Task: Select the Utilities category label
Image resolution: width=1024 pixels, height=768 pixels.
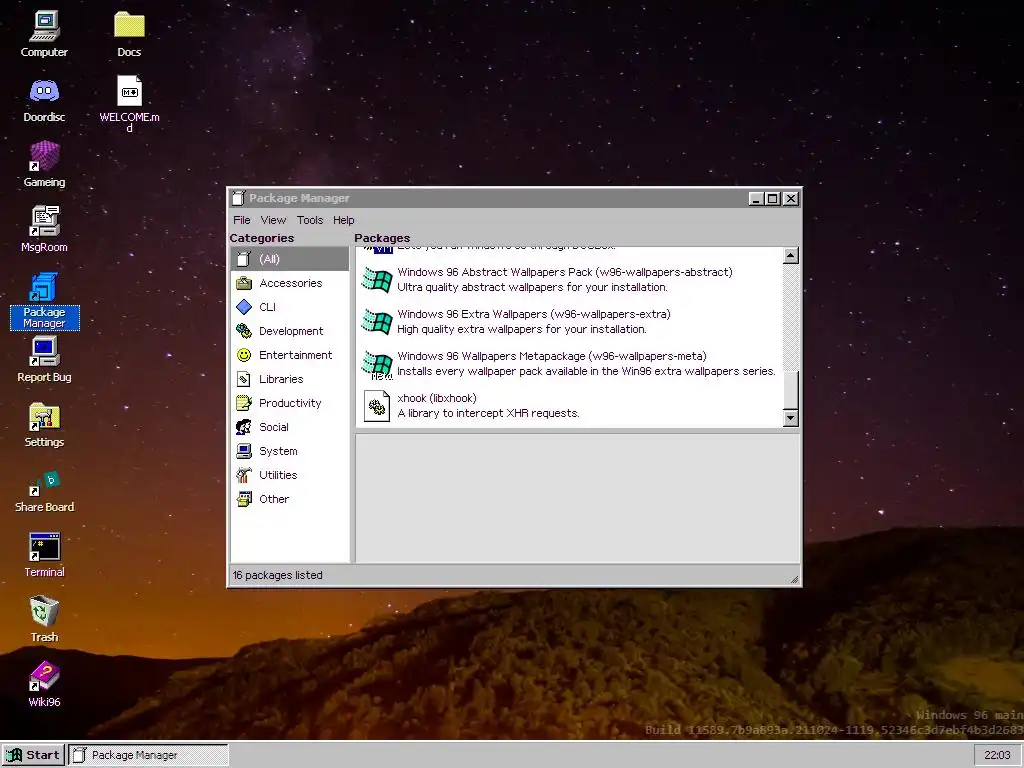Action: point(278,475)
